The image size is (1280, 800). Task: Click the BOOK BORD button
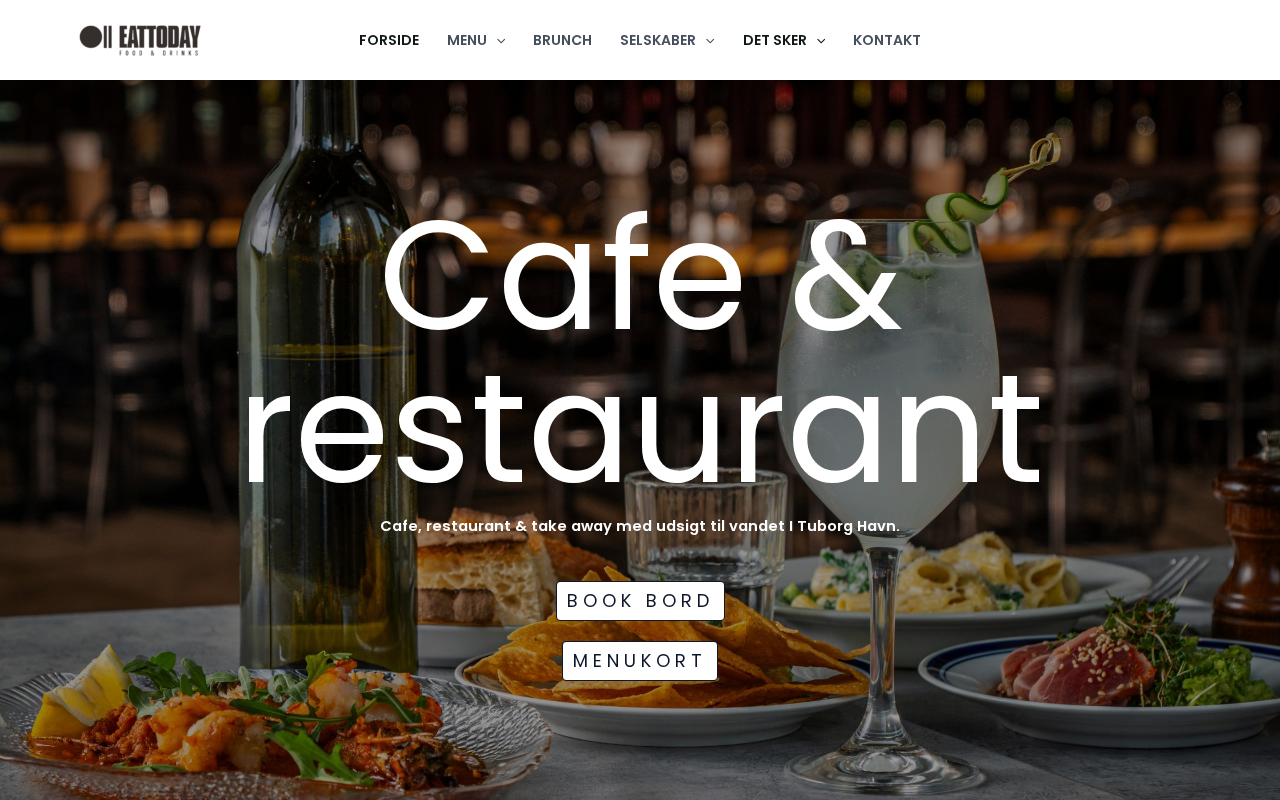click(x=640, y=601)
